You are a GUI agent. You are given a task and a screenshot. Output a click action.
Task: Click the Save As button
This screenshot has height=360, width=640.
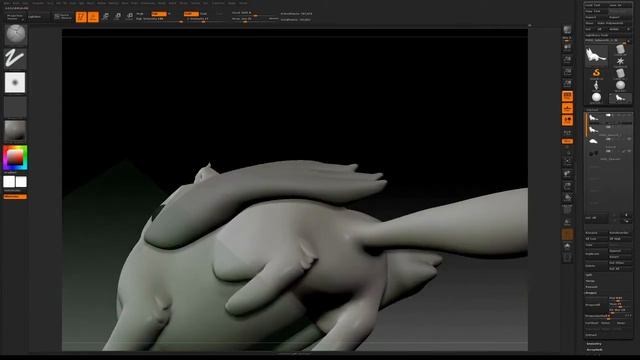(x=620, y=5)
